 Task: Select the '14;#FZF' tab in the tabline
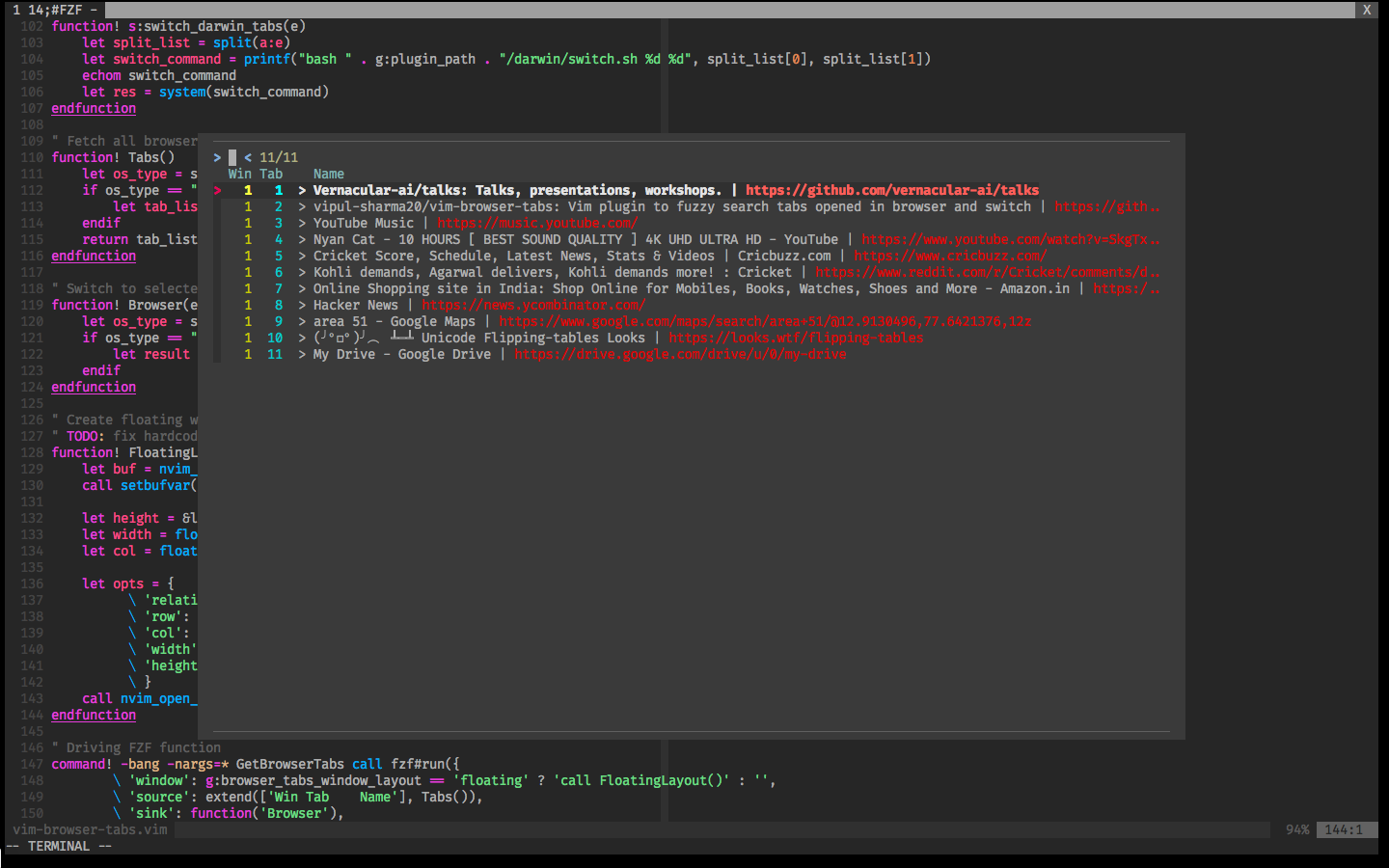[x=53, y=10]
